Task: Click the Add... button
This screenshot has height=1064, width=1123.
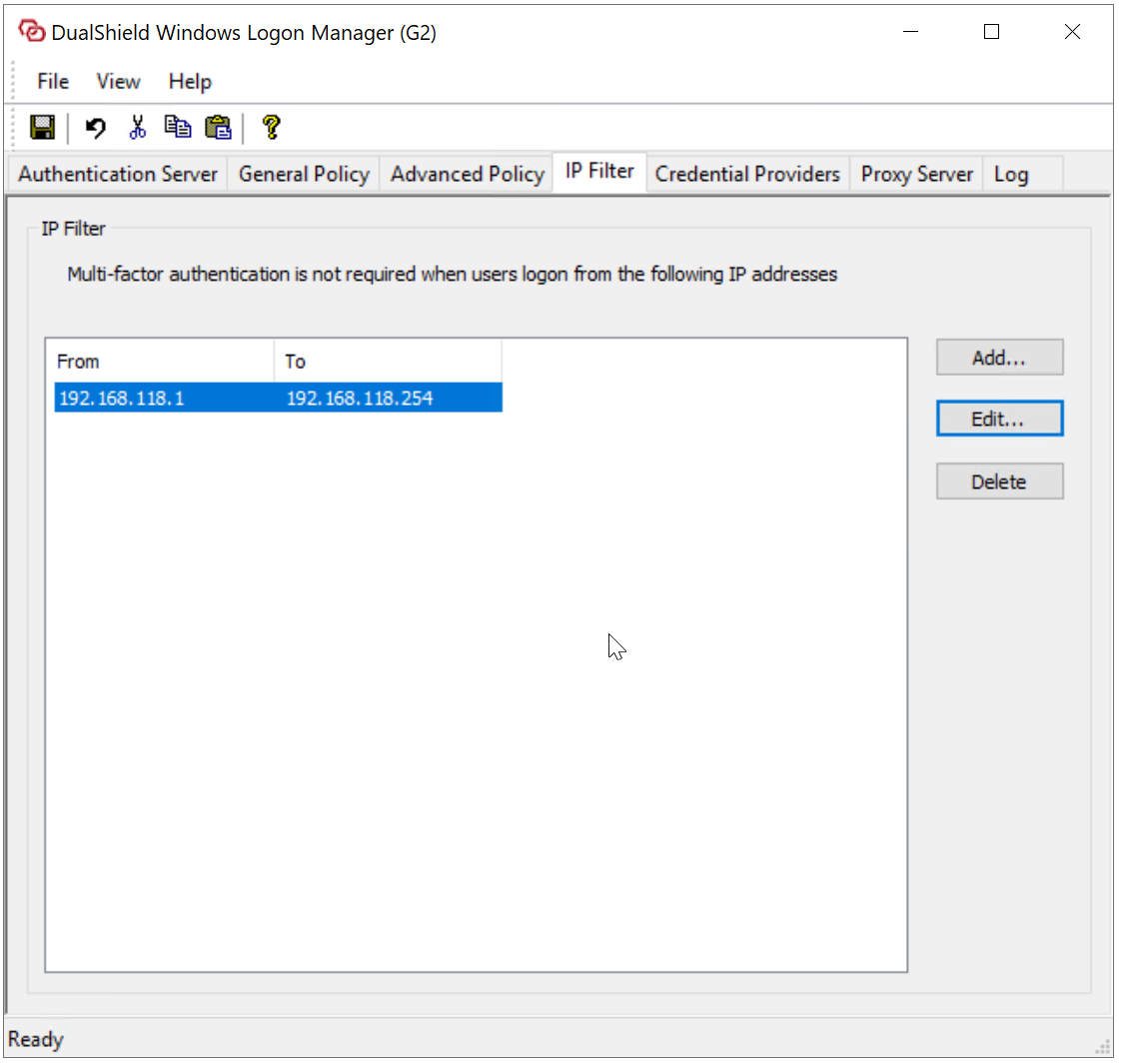Action: pyautogui.click(x=999, y=358)
